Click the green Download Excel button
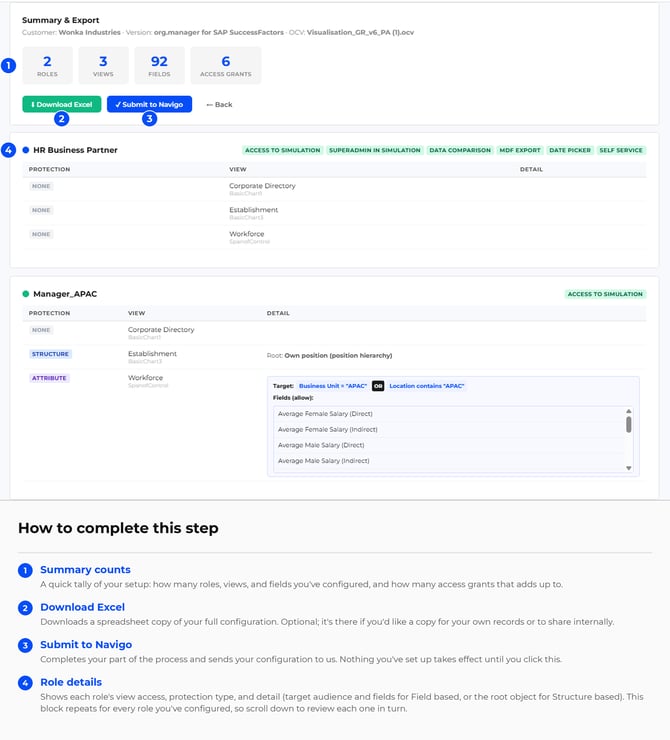 click(x=61, y=104)
